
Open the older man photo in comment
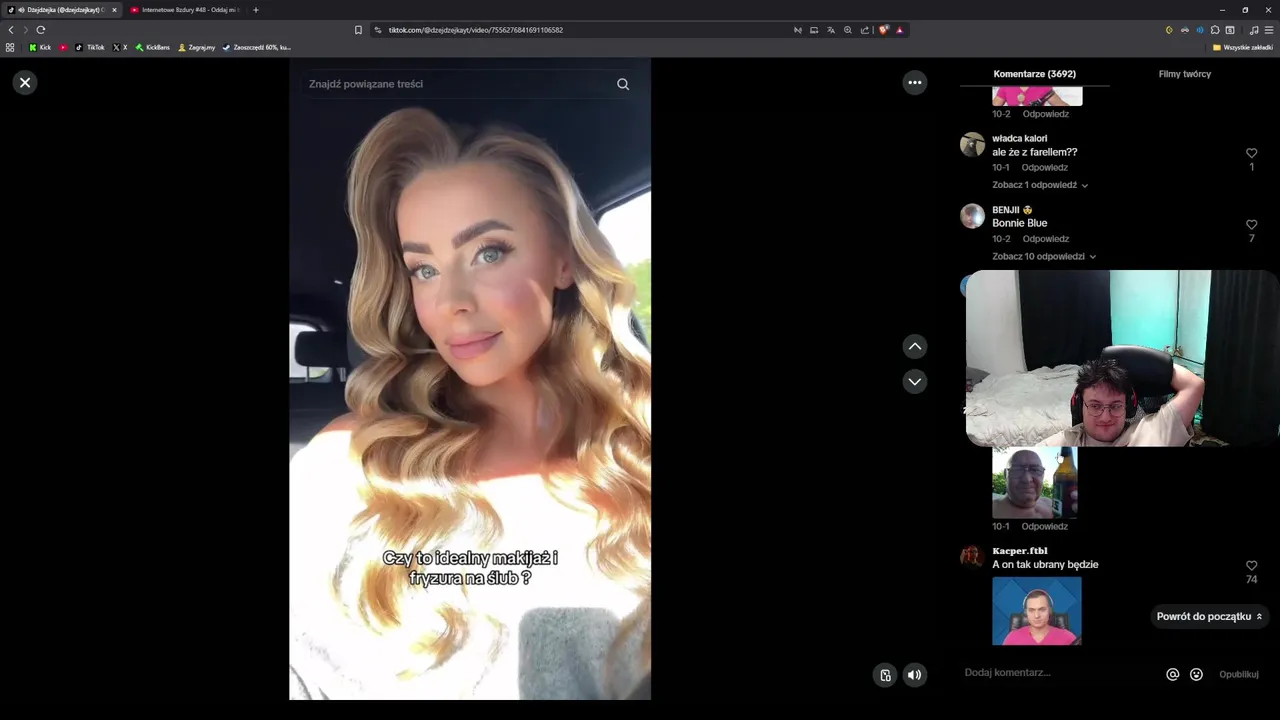tap(1035, 482)
